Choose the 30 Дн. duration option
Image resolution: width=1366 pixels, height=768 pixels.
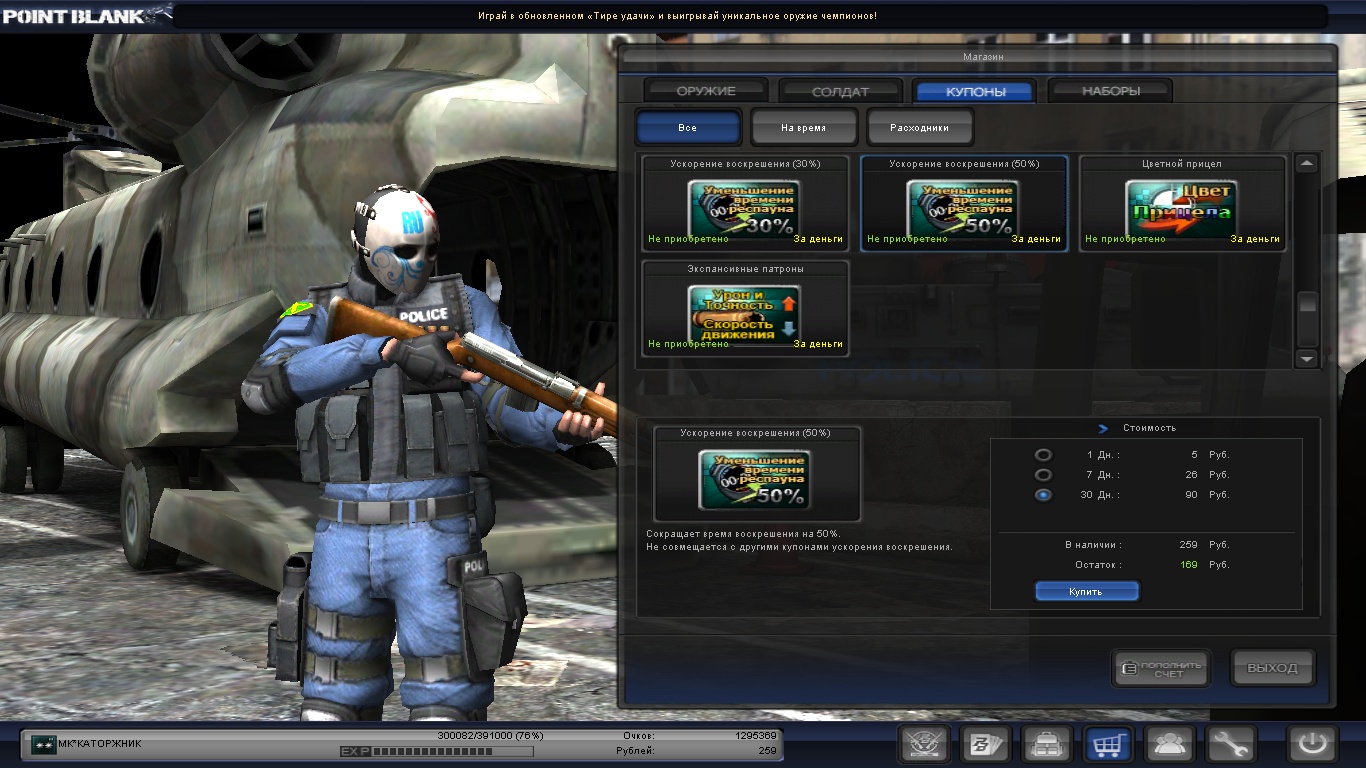(x=1043, y=495)
